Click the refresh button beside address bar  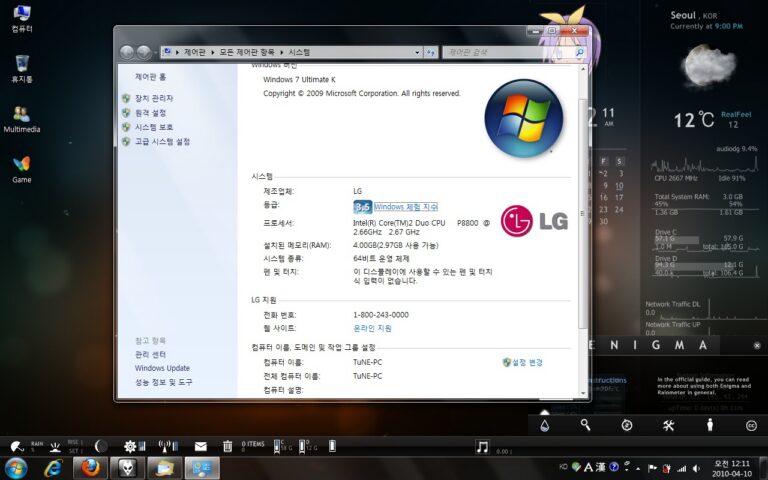coord(431,52)
